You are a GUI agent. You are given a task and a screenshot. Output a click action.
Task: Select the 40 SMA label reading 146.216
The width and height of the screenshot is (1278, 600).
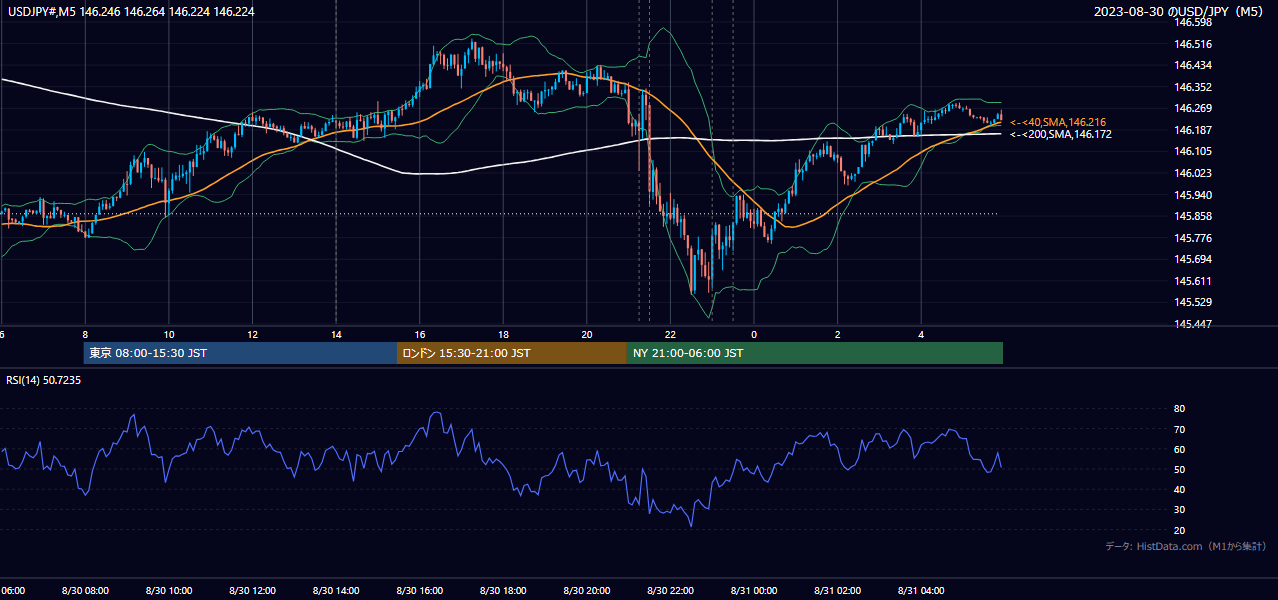[1058, 122]
